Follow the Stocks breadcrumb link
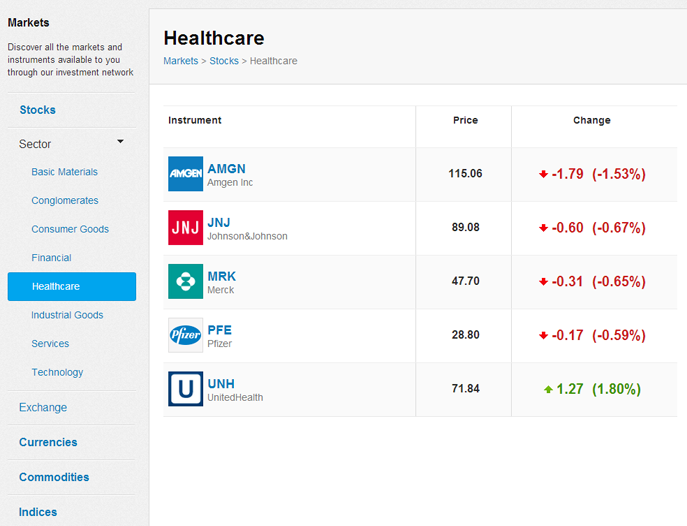This screenshot has width=687, height=526. click(224, 61)
